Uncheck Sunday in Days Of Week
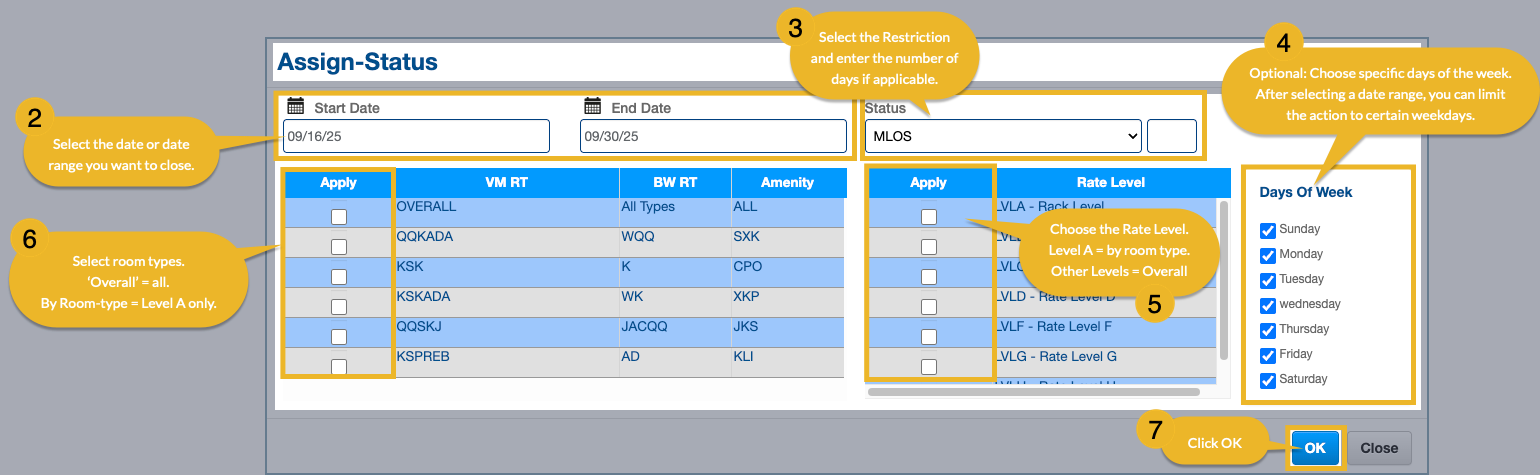Image resolution: width=1540 pixels, height=475 pixels. click(x=1268, y=230)
